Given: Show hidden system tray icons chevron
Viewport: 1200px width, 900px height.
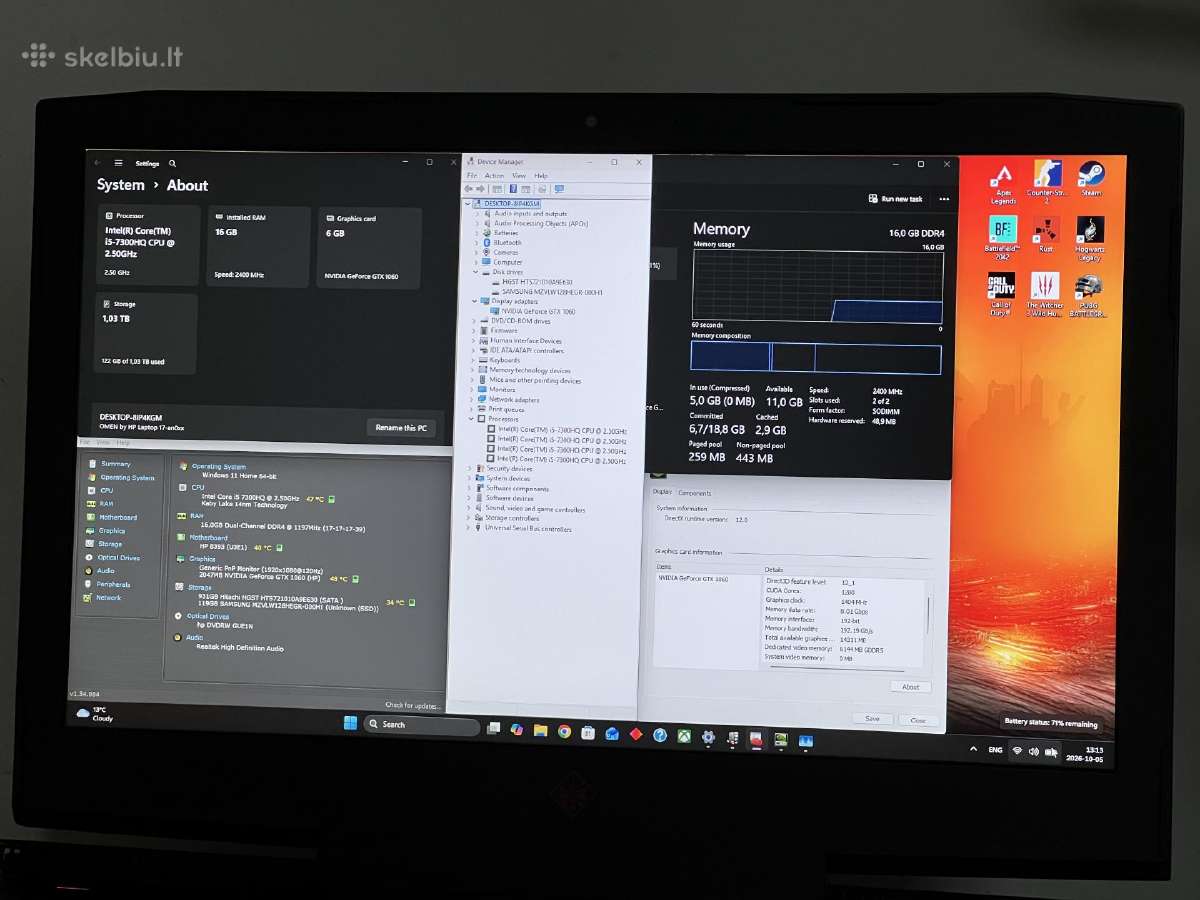Looking at the screenshot, I should 973,748.
